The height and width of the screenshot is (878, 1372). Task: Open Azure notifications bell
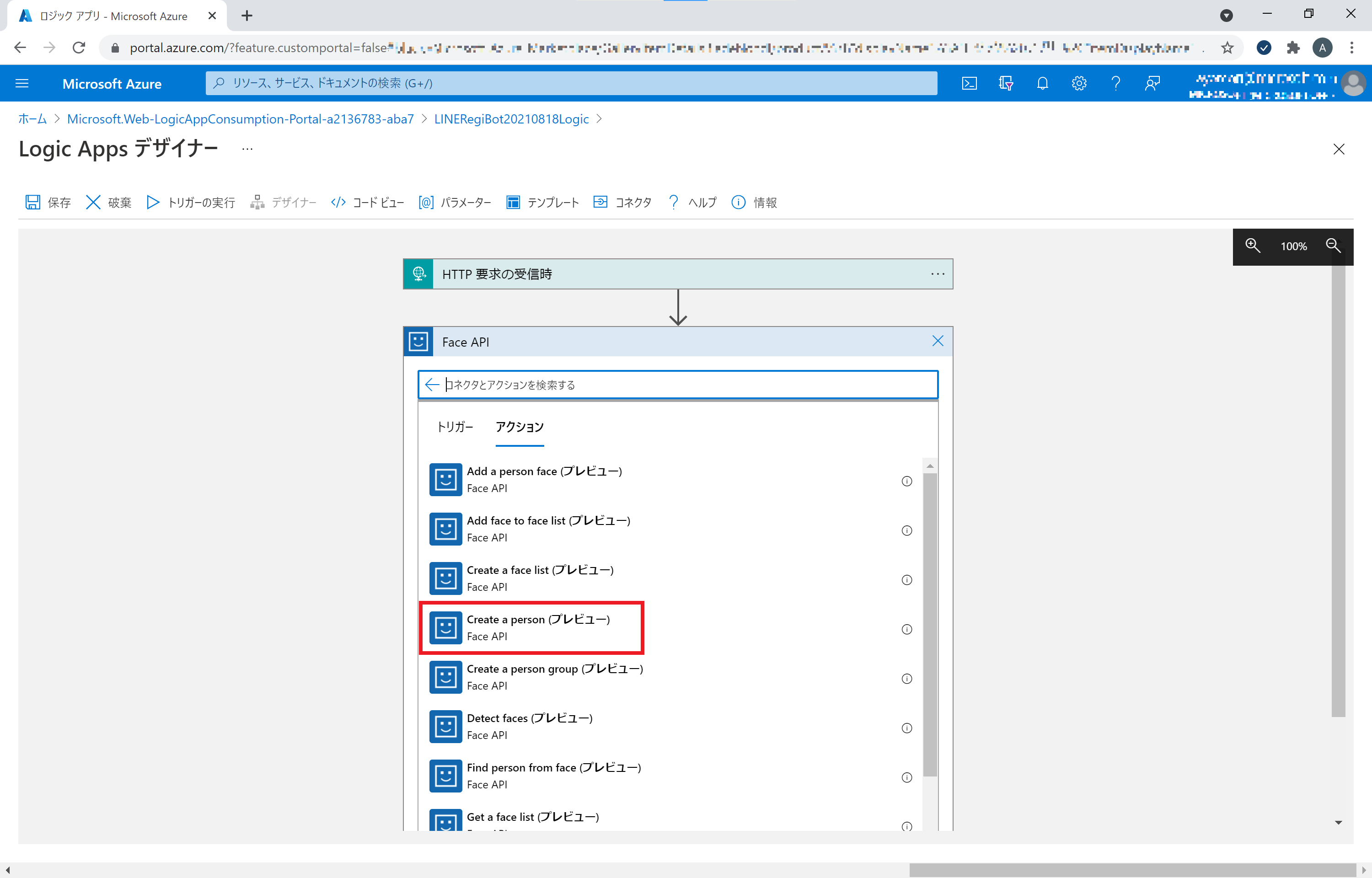pos(1043,83)
